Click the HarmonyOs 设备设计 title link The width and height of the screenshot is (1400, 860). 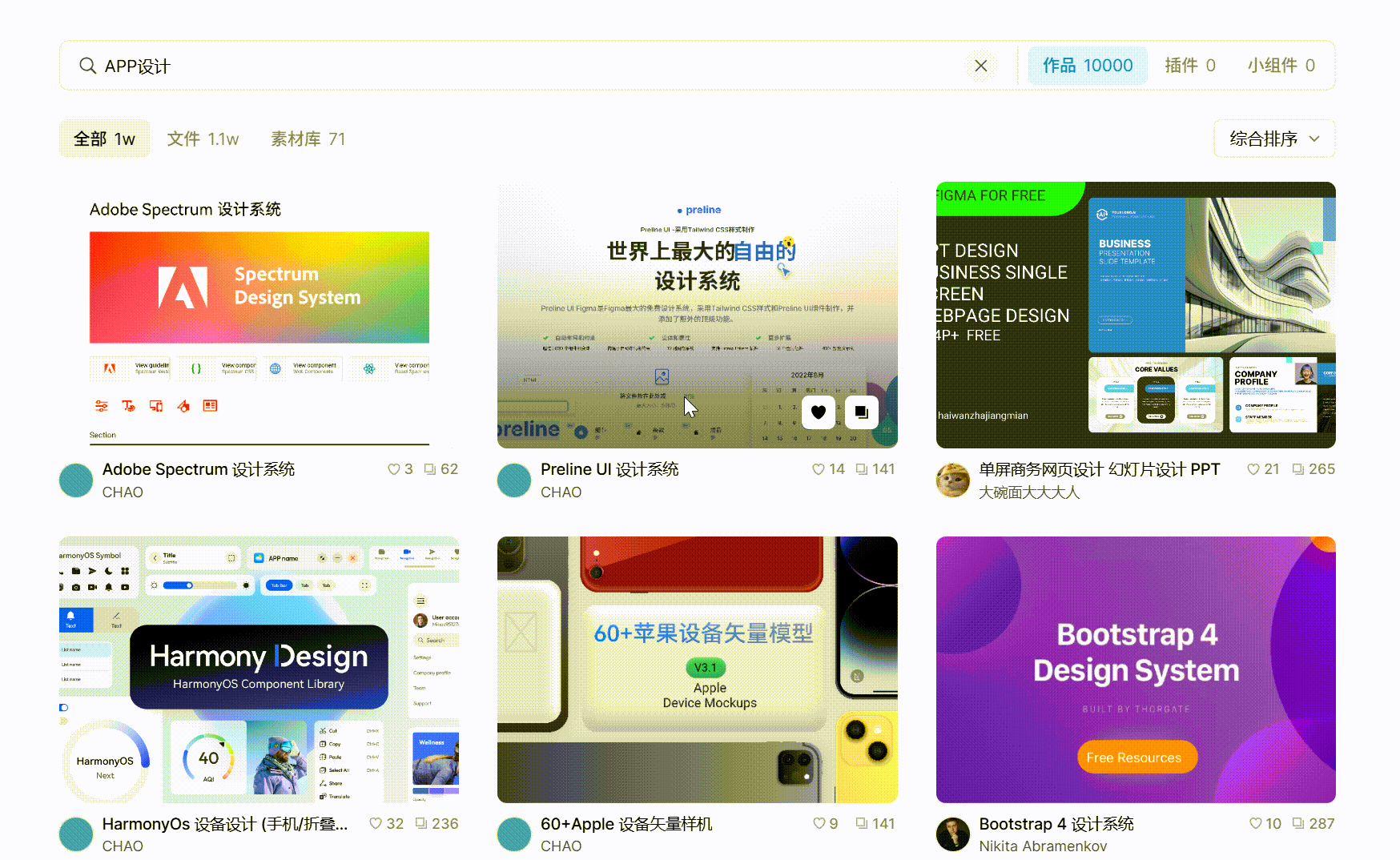click(x=225, y=824)
